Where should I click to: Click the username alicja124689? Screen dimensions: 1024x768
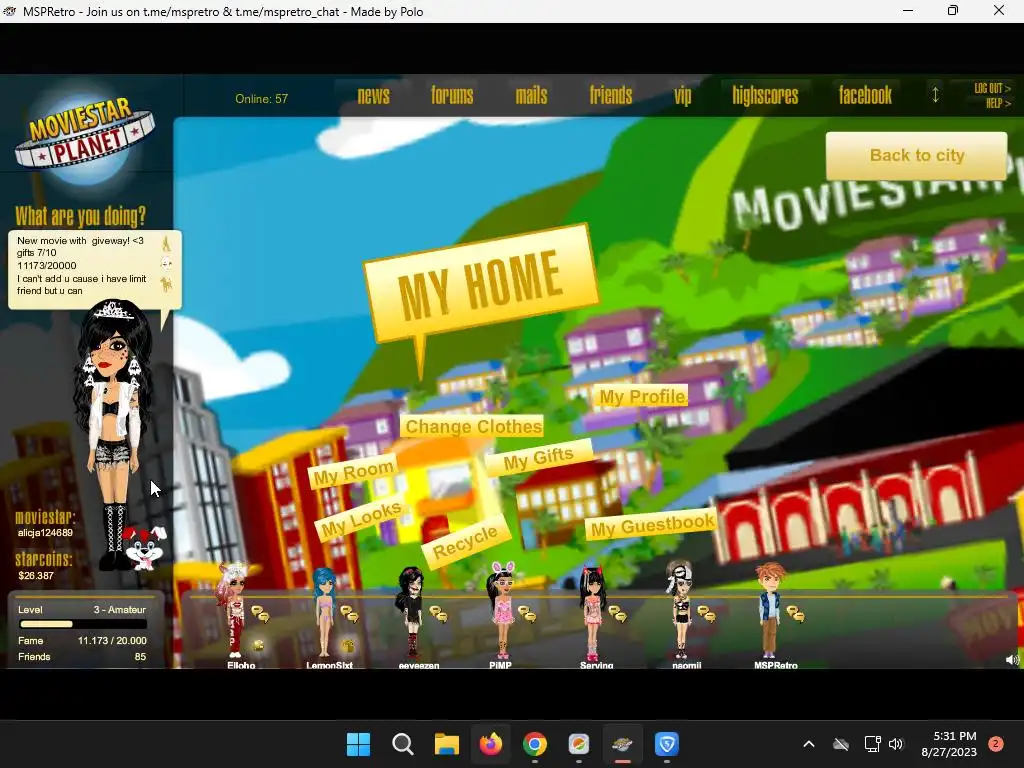pos(45,533)
